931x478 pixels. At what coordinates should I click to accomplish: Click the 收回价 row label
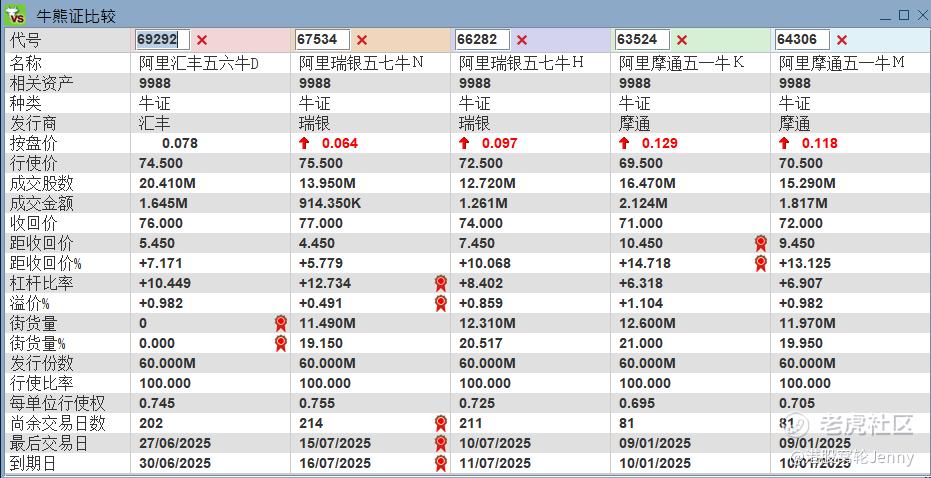[x=33, y=223]
